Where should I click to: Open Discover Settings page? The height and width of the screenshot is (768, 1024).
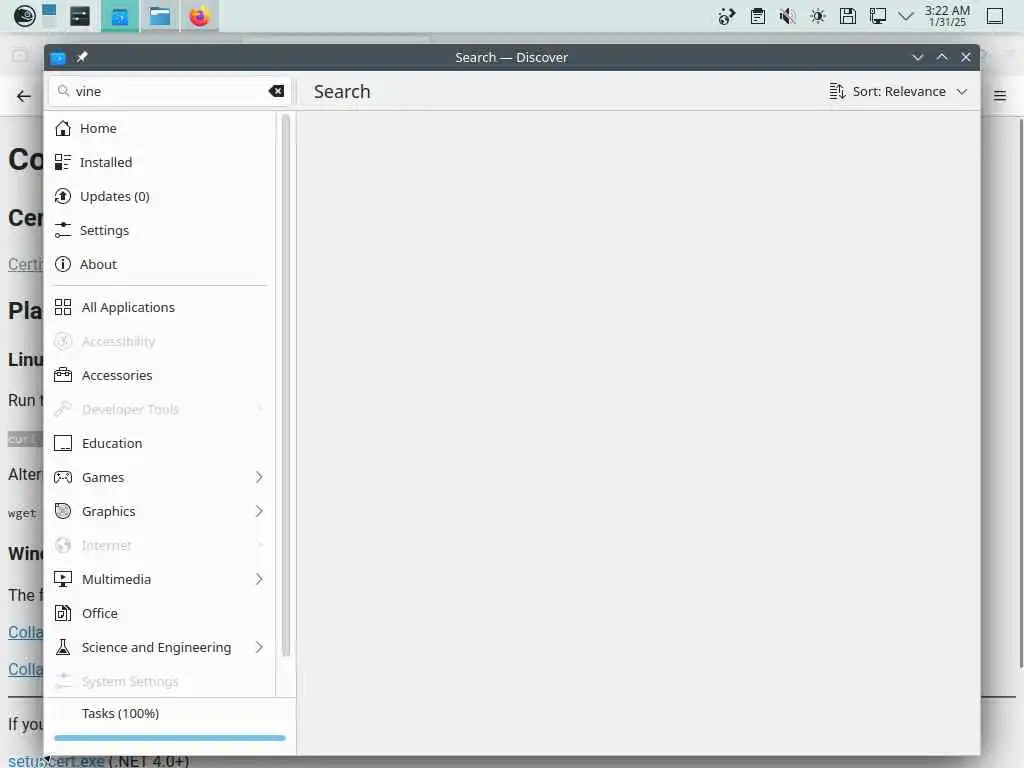coord(160,230)
